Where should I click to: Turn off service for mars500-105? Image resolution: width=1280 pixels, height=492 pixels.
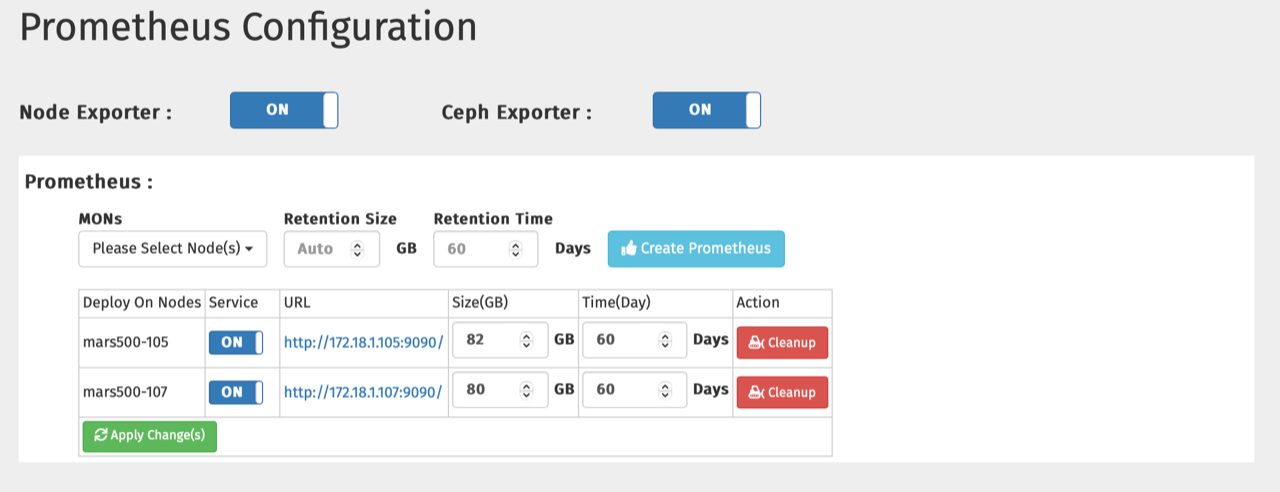[235, 342]
